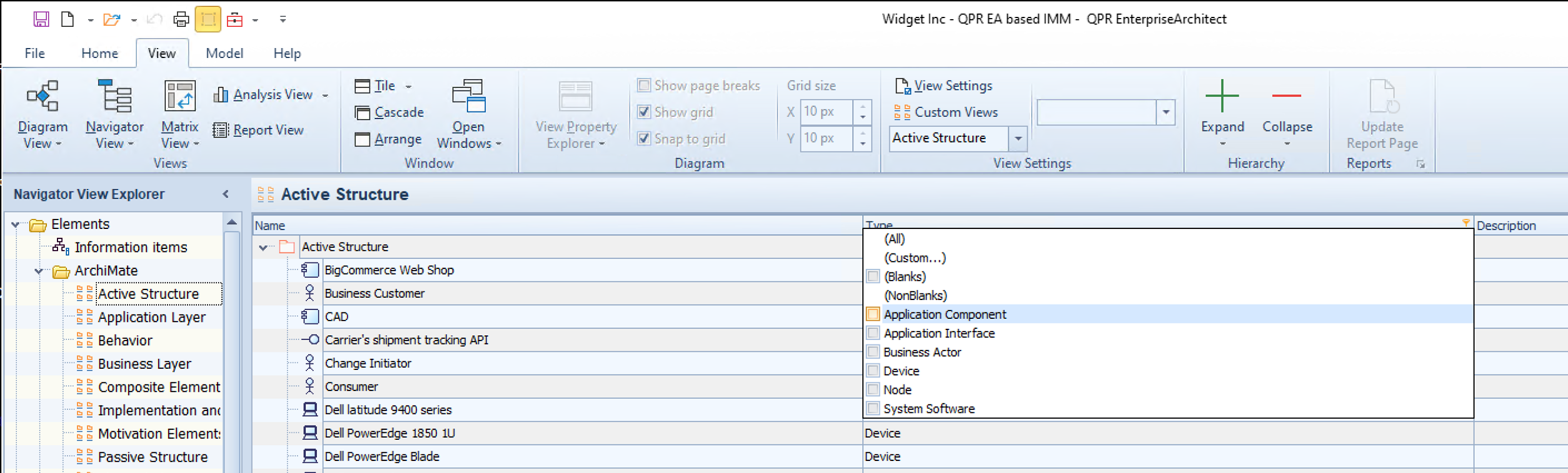Open the Navigator View icon
Viewport: 1568px width, 473px height.
click(x=114, y=97)
